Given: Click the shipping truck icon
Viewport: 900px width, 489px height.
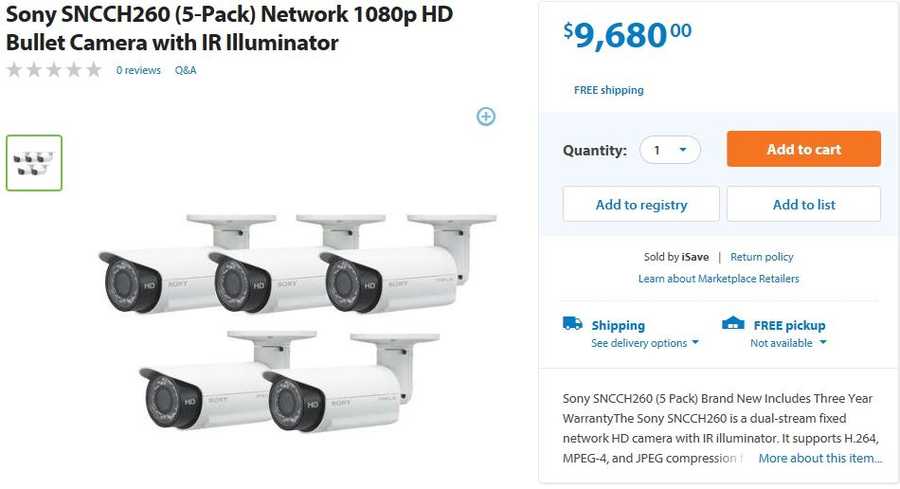Looking at the screenshot, I should [572, 324].
